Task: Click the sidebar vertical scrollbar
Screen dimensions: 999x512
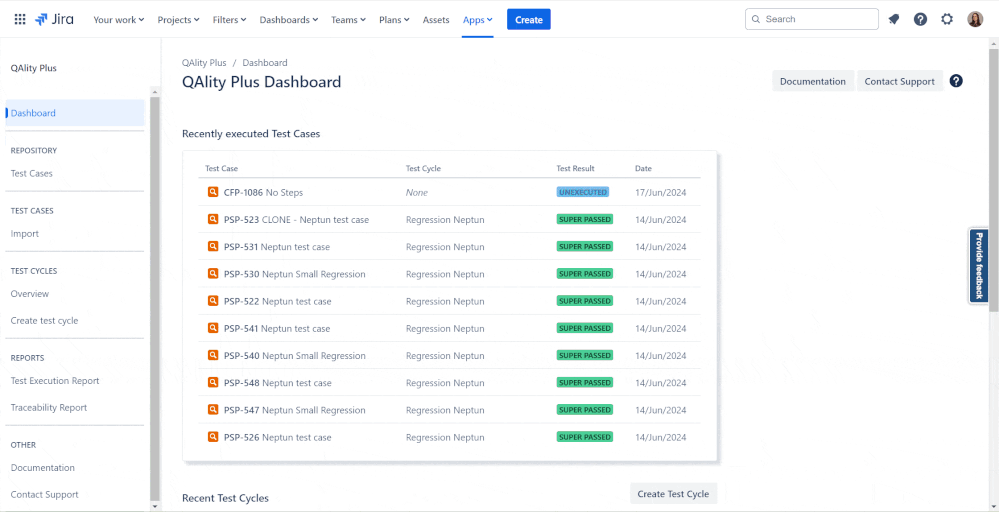Action: [155, 299]
